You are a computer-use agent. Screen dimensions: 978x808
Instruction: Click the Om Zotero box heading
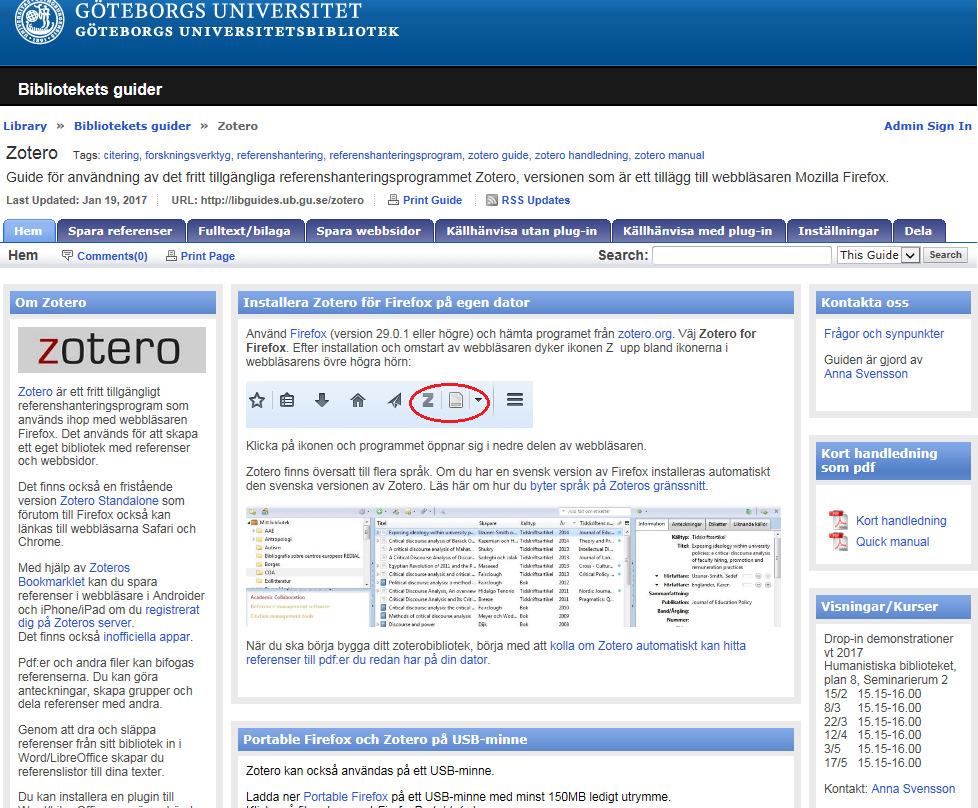(51, 303)
